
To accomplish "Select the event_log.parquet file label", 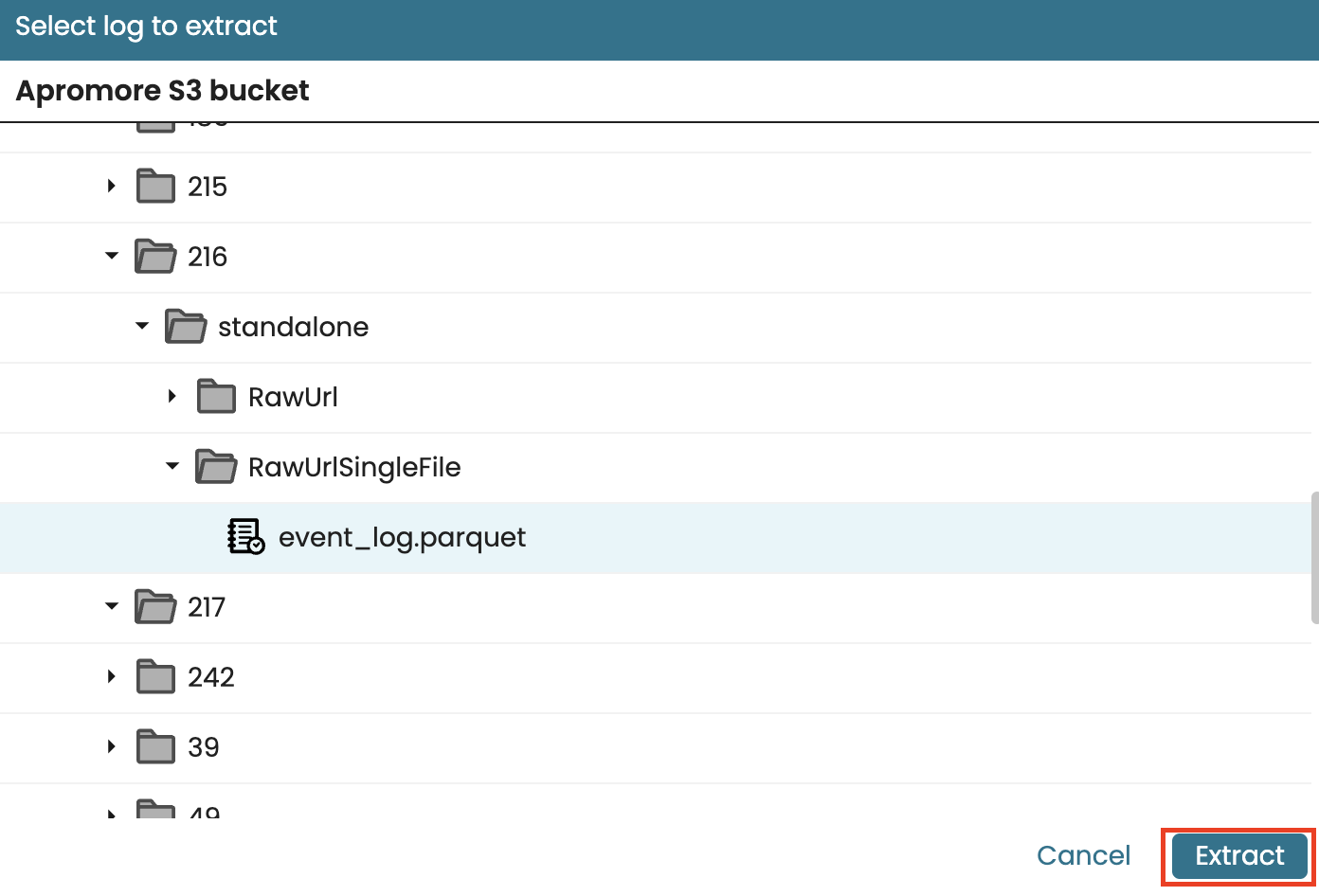I will tap(402, 538).
